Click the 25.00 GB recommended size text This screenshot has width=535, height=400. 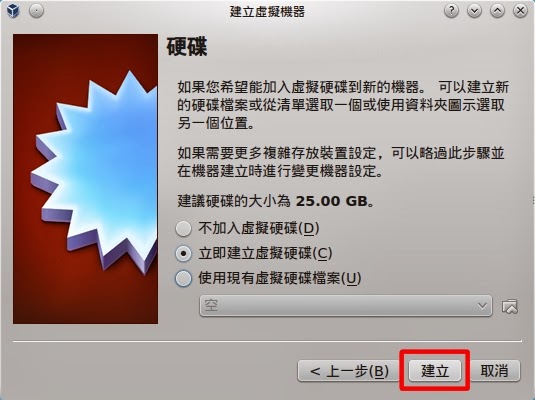[x=331, y=201]
